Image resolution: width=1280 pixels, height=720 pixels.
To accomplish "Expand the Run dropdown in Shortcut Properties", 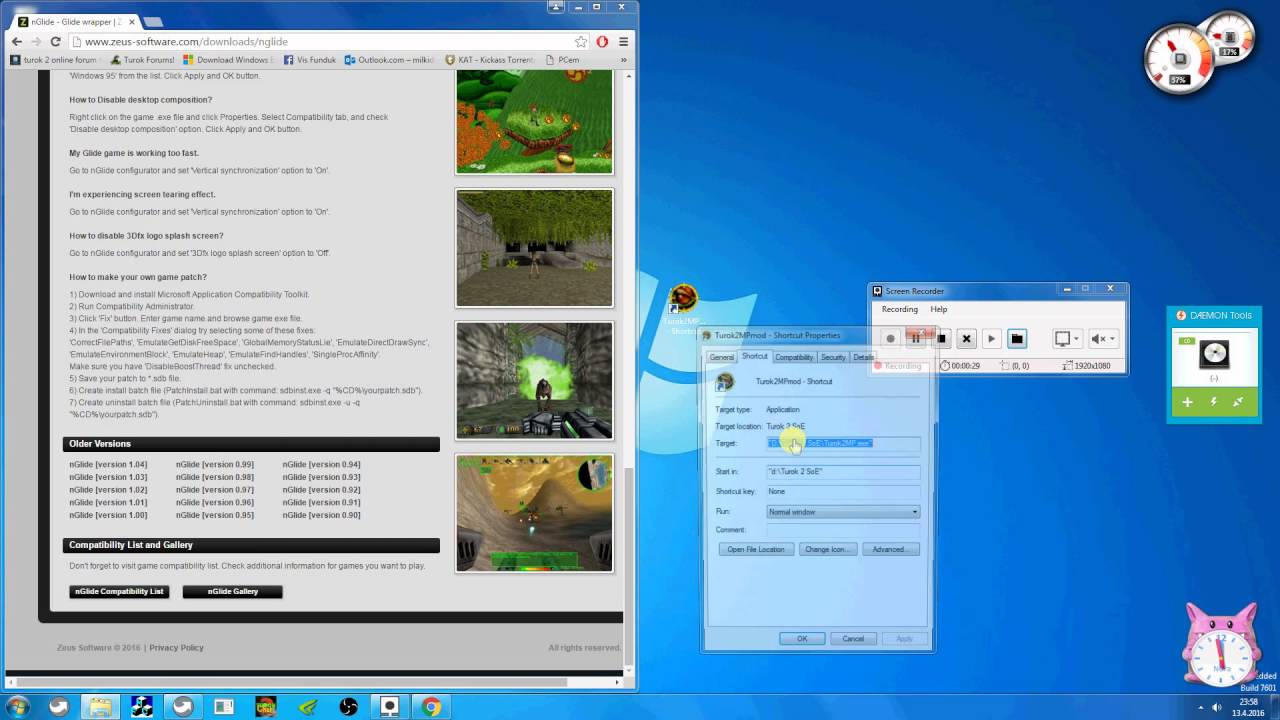I will point(914,512).
